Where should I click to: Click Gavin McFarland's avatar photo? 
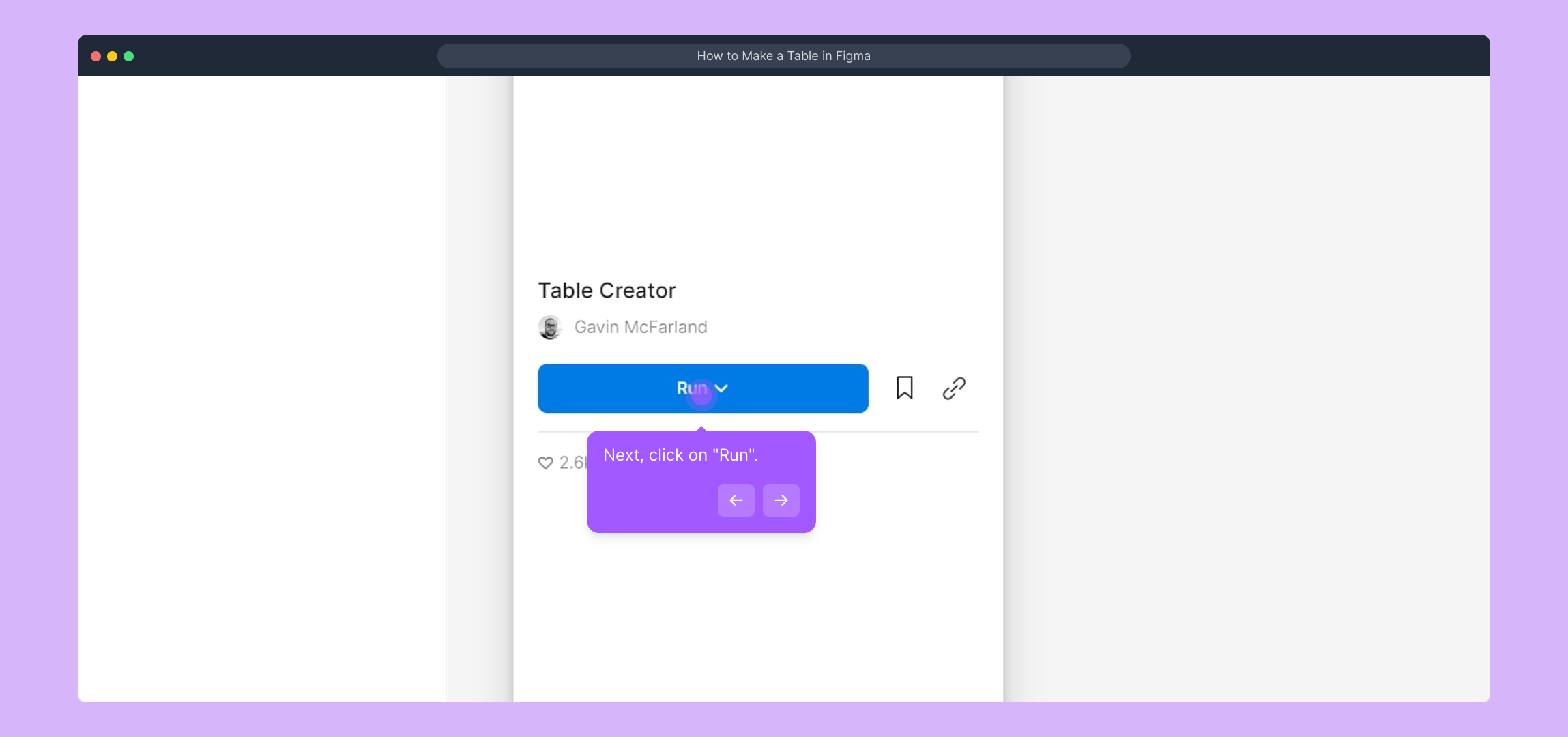[x=549, y=328]
